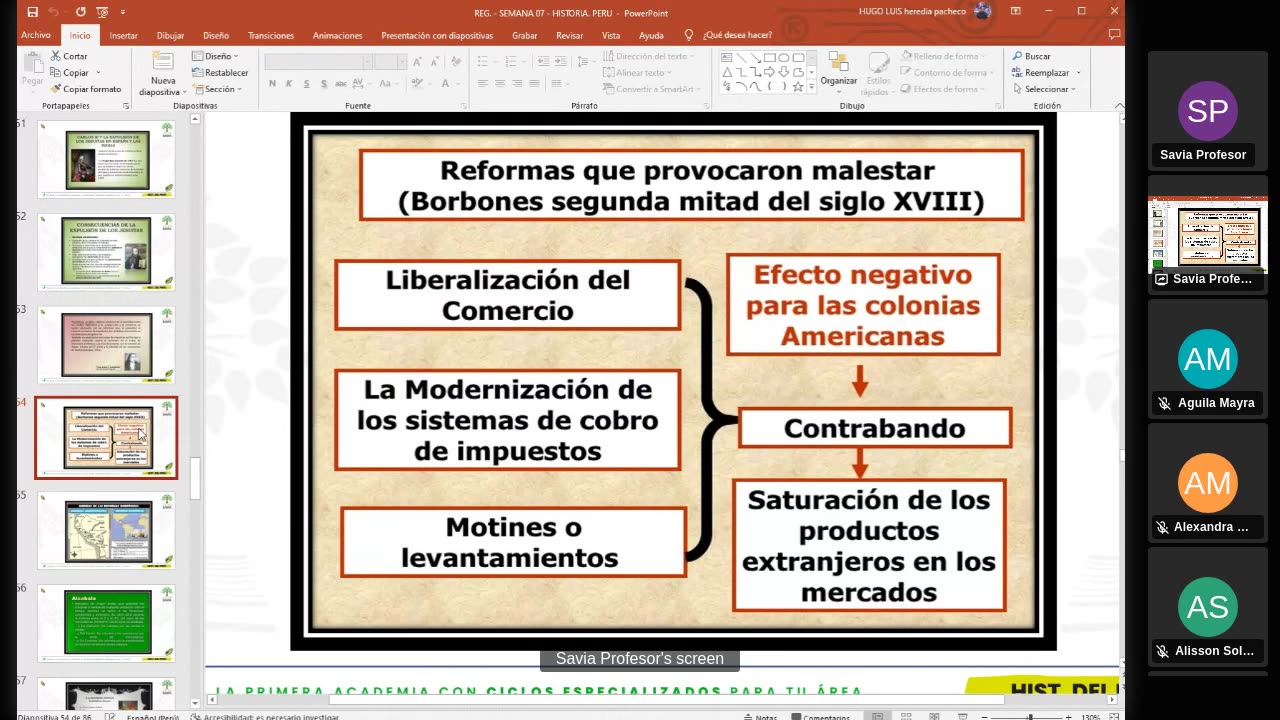The width and height of the screenshot is (1280, 720).
Task: Toggle justify text alignment
Action: pyautogui.click(x=534, y=84)
